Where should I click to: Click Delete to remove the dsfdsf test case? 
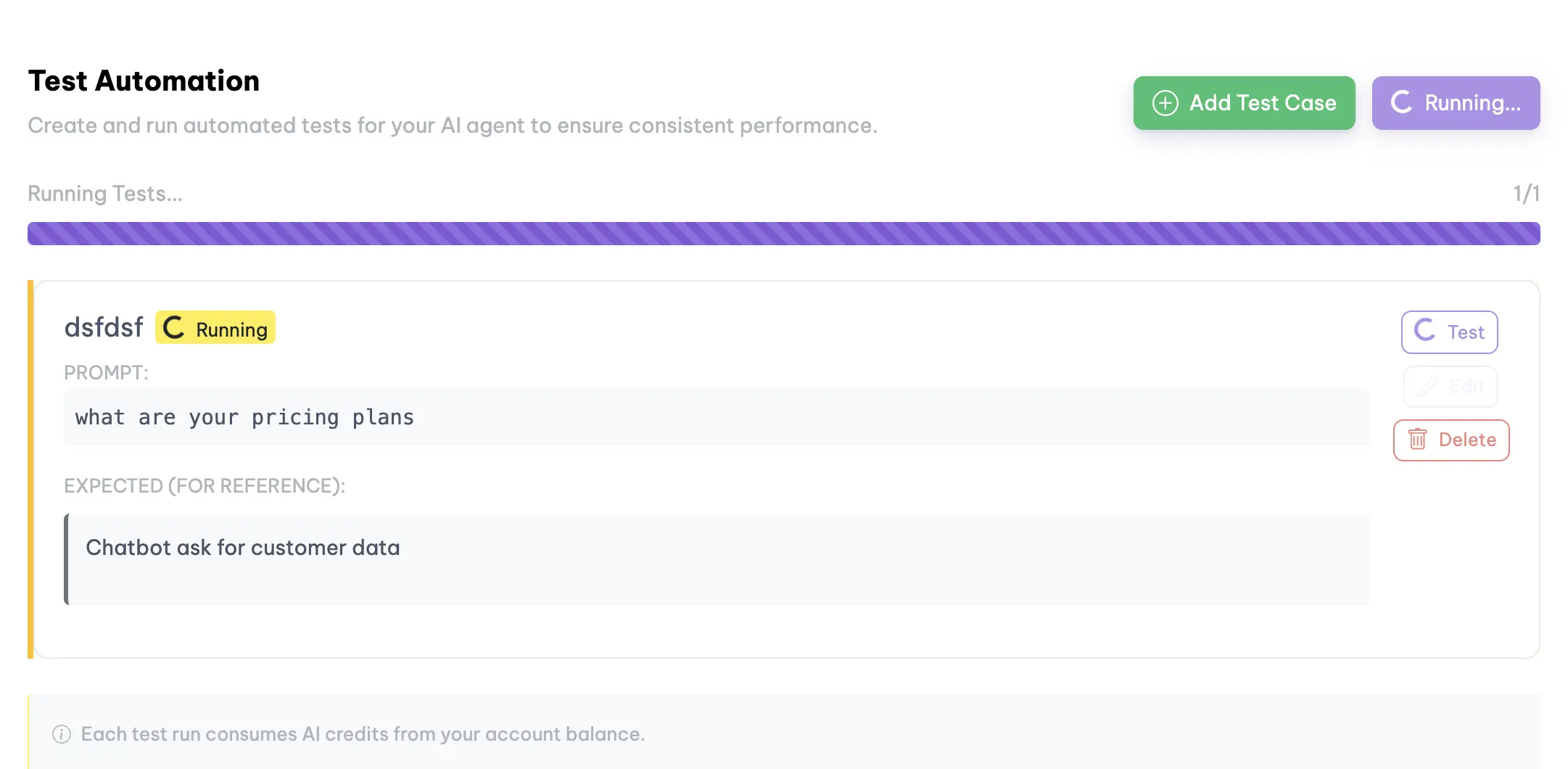coord(1451,440)
